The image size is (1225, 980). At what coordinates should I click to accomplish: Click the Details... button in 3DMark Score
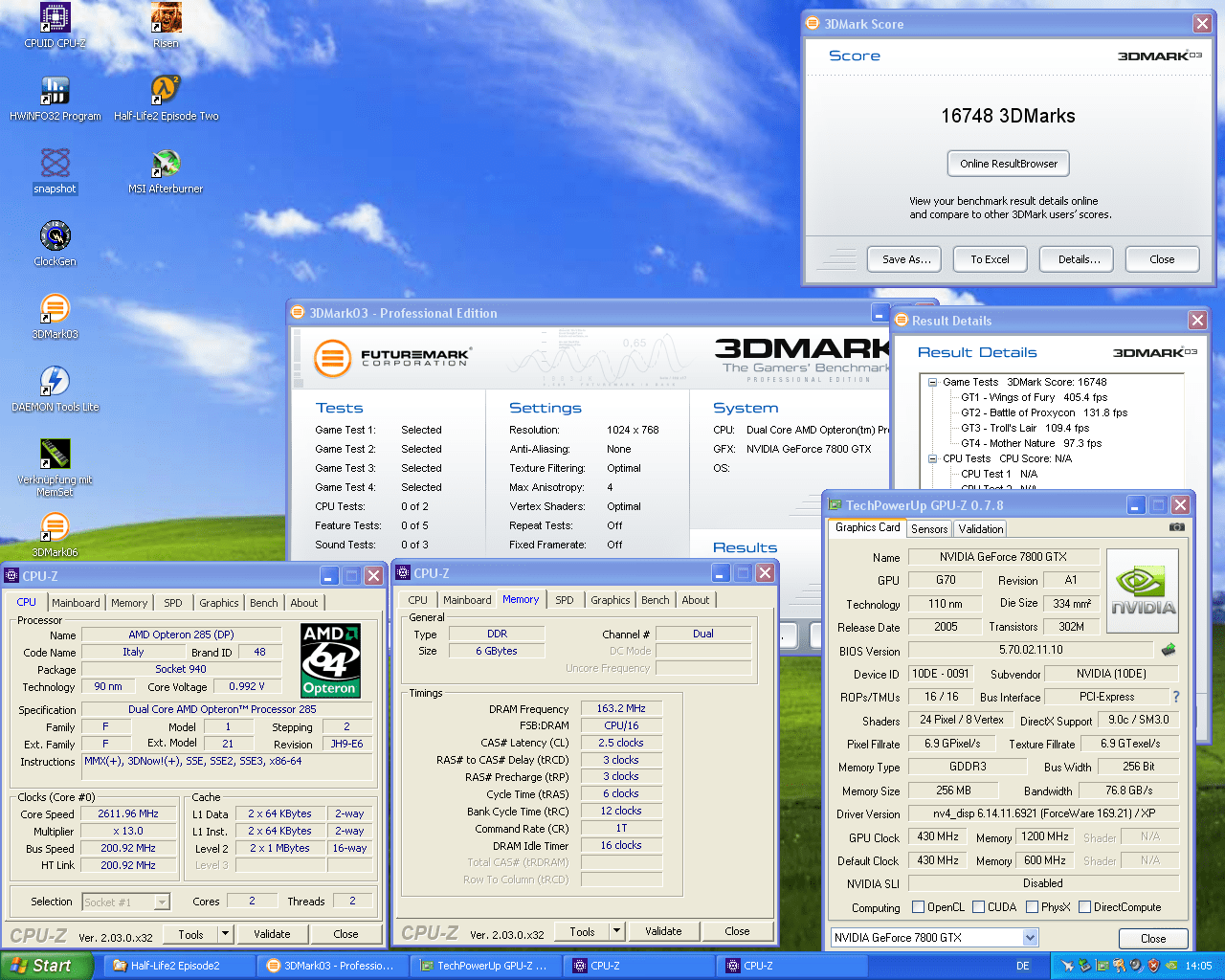[1079, 259]
